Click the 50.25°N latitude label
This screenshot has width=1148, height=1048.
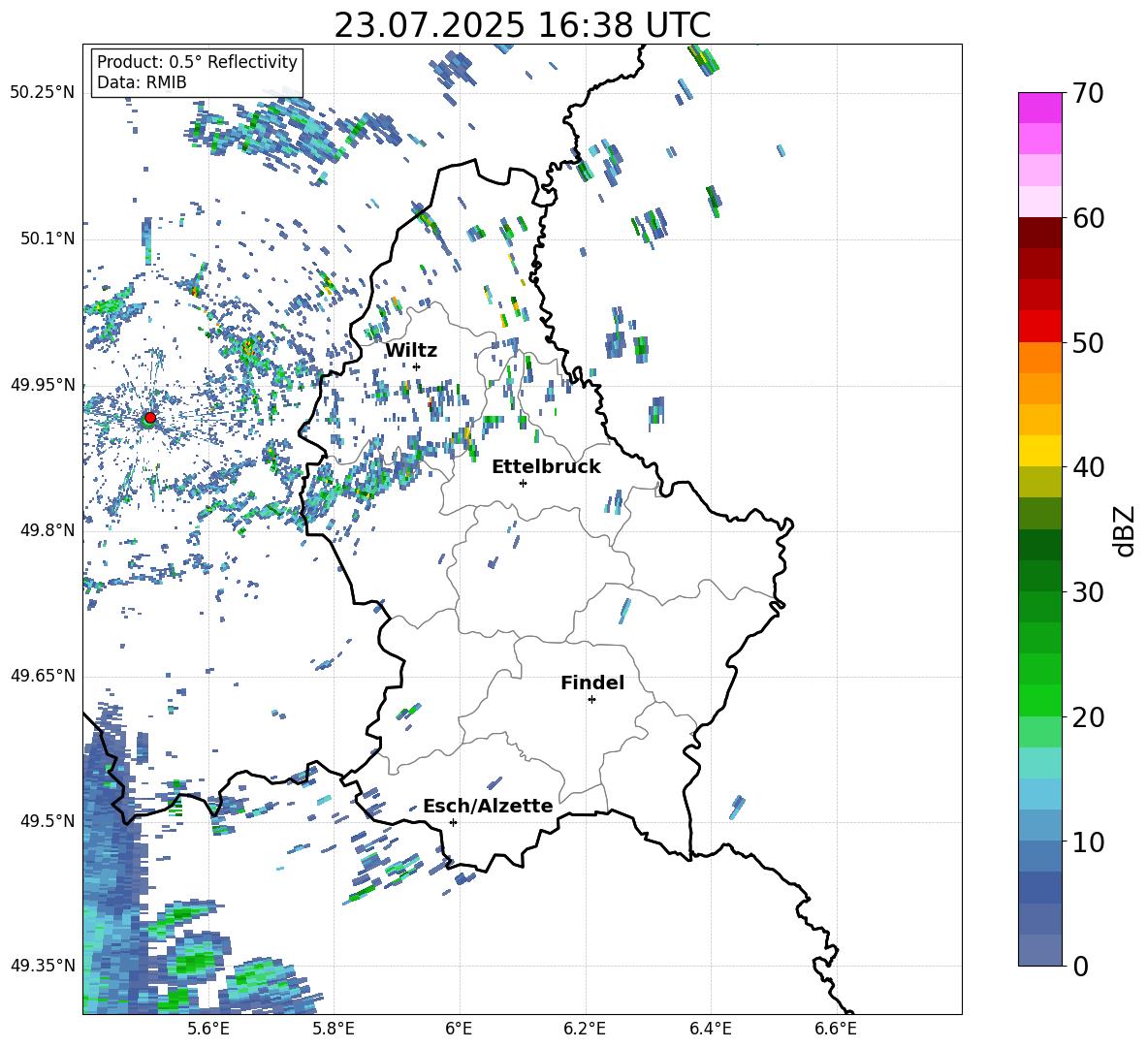point(43,93)
